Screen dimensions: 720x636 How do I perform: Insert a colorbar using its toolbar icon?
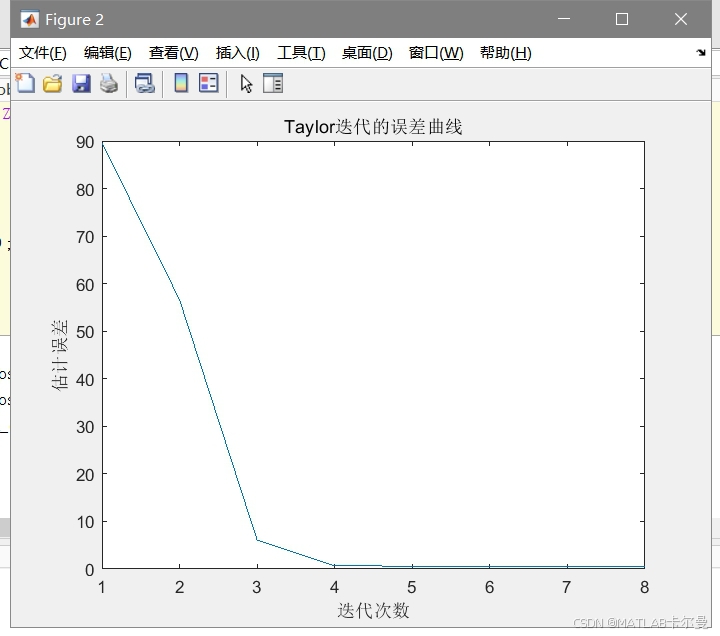click(181, 84)
